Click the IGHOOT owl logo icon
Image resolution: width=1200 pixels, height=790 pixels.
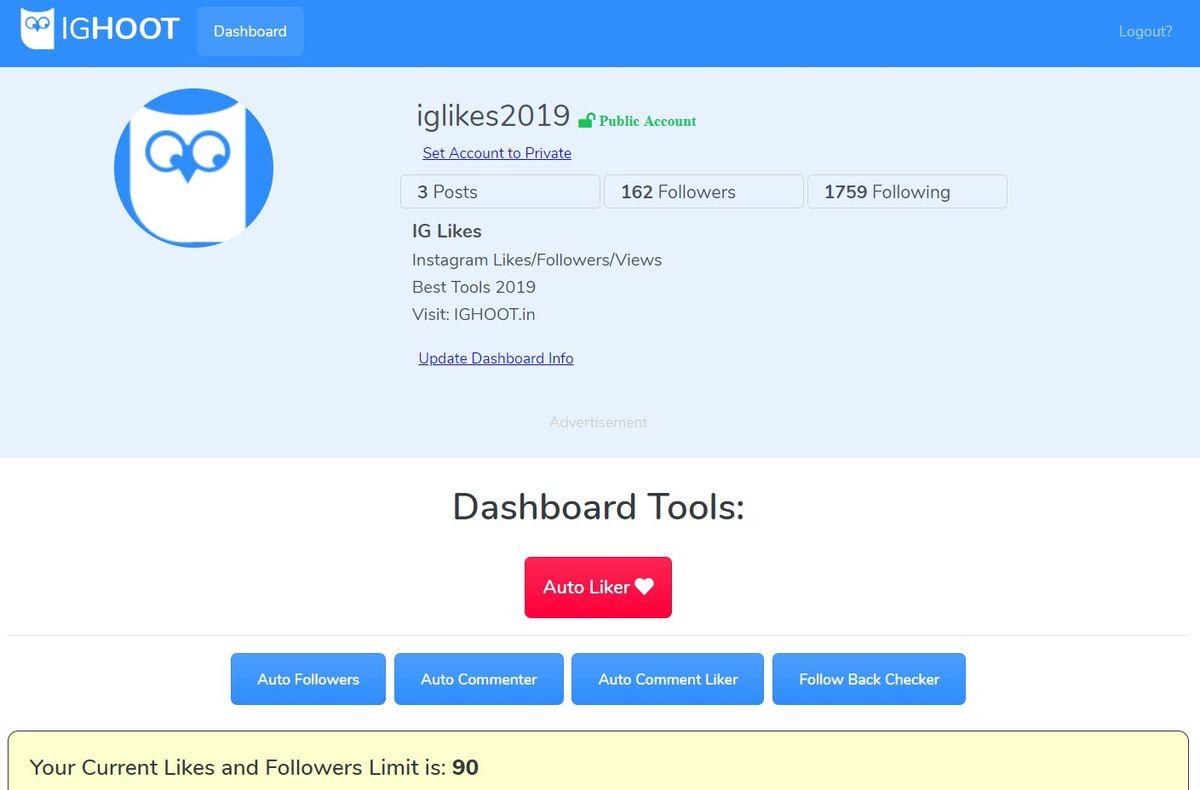(x=38, y=29)
